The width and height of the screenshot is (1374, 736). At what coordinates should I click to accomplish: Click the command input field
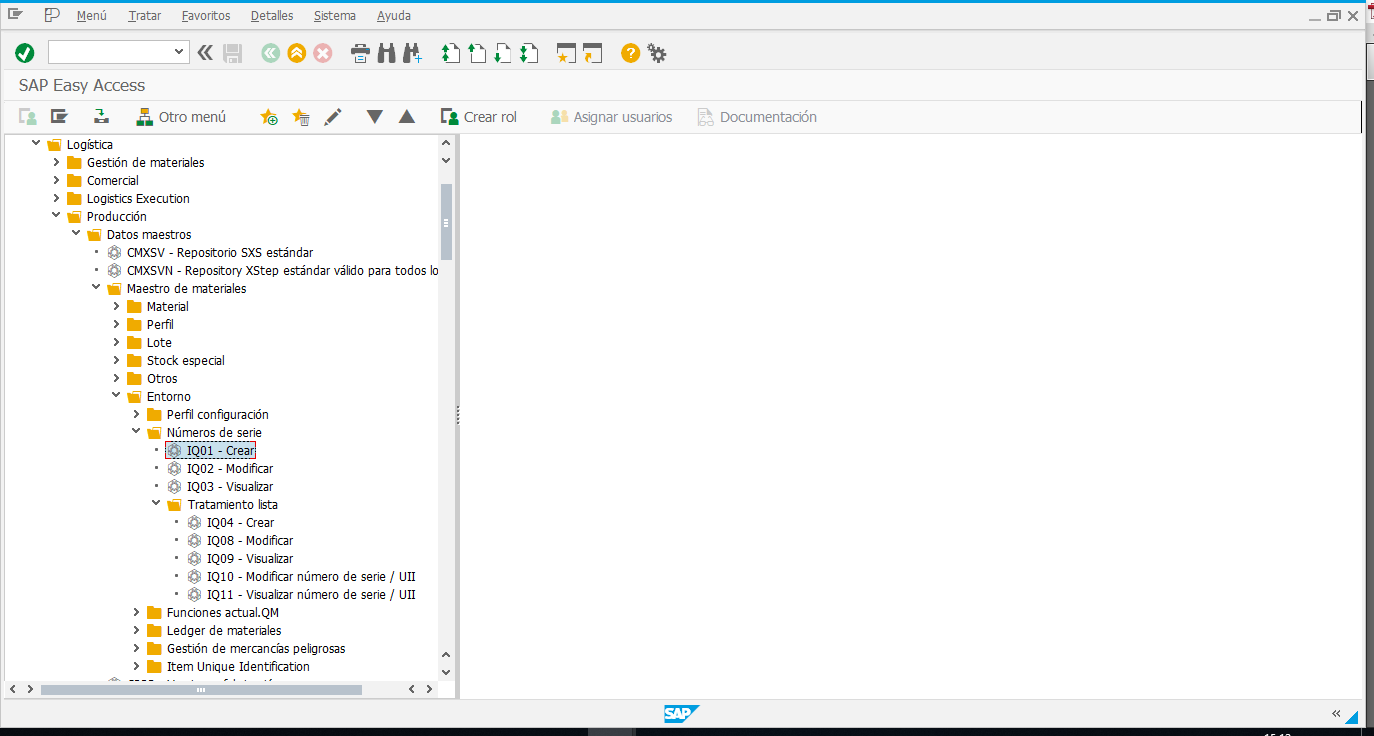point(110,52)
